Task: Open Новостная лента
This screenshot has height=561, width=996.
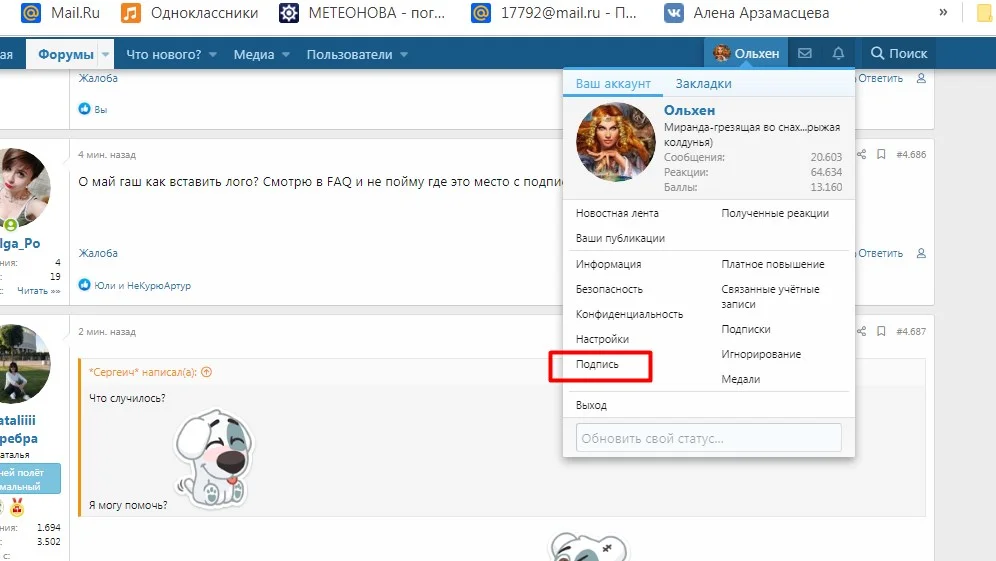Action: tap(617, 213)
